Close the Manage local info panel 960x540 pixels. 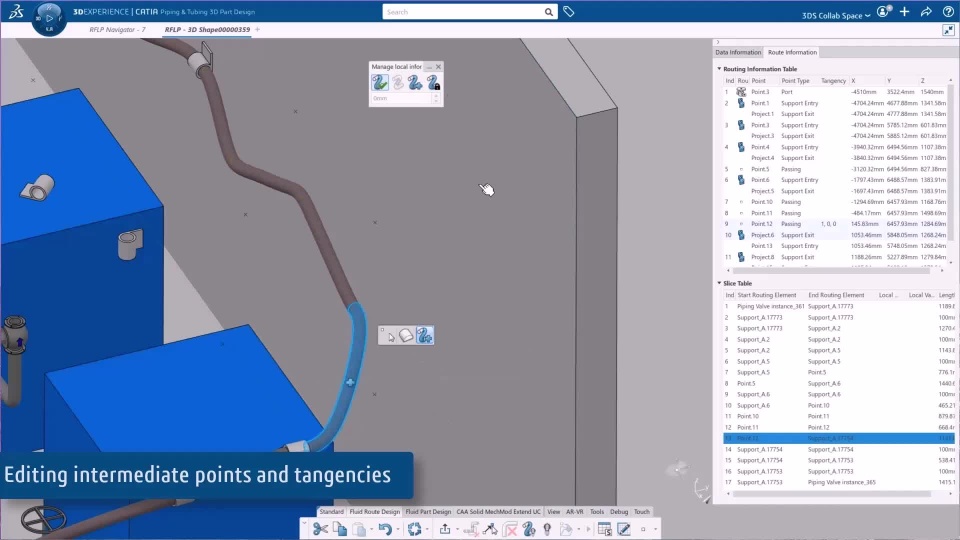(438, 66)
